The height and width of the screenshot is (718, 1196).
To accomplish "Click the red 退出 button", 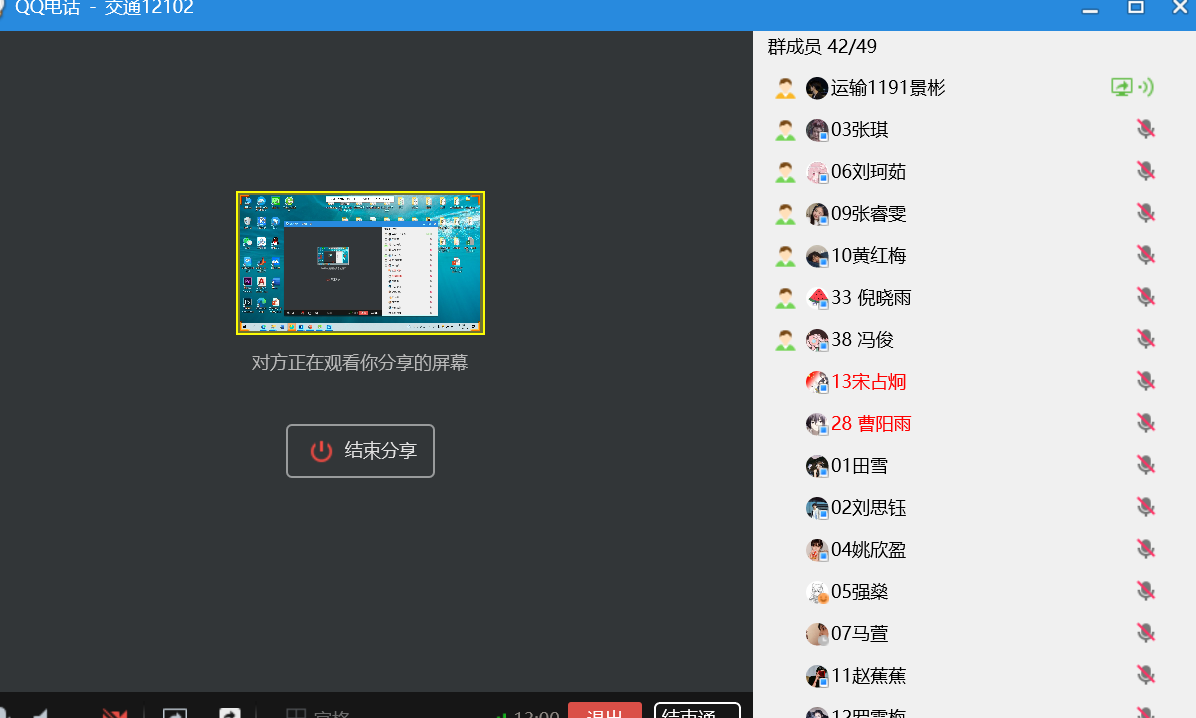I will tap(604, 711).
